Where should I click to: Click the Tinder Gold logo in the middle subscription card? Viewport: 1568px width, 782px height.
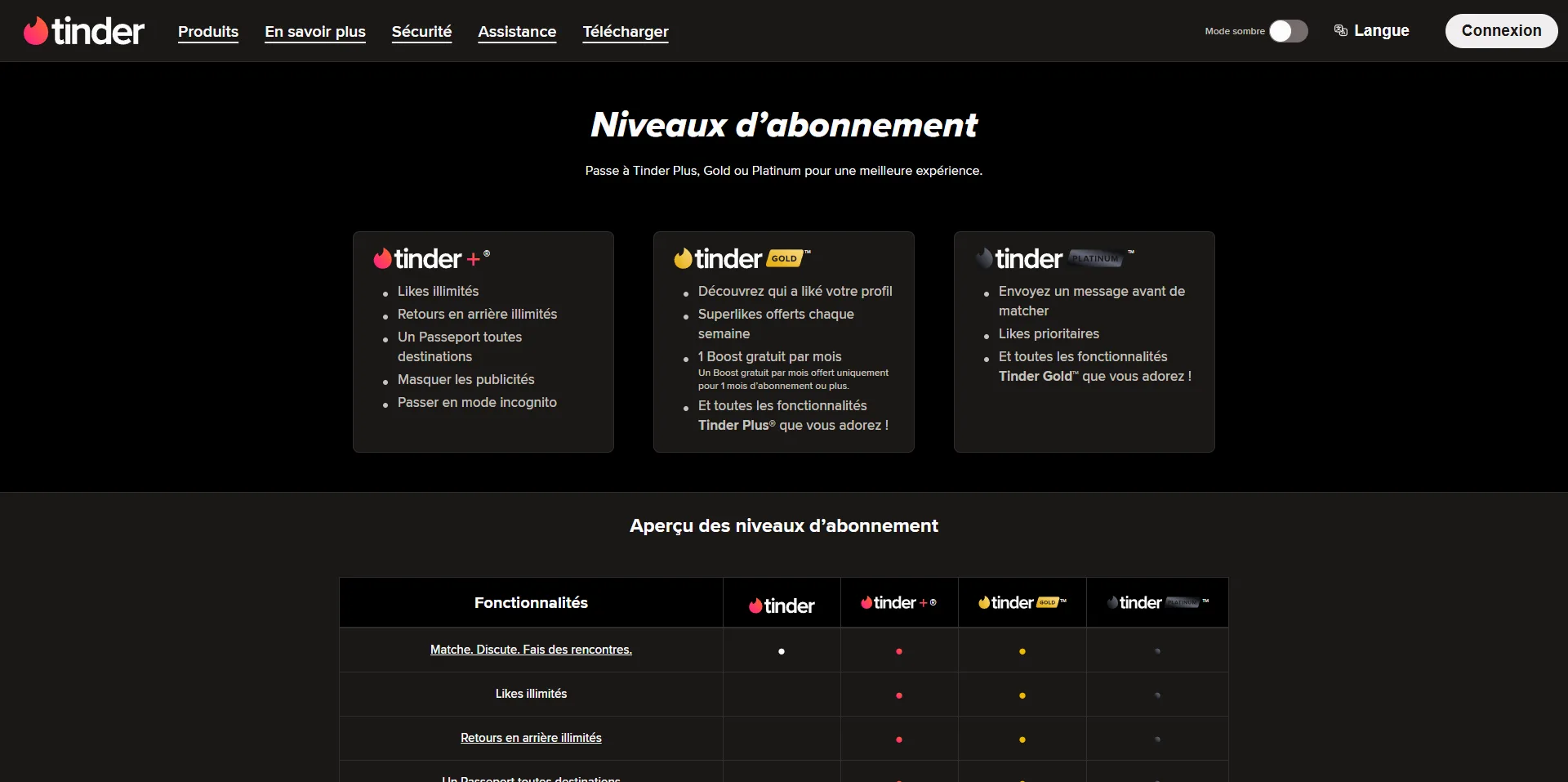tap(742, 258)
